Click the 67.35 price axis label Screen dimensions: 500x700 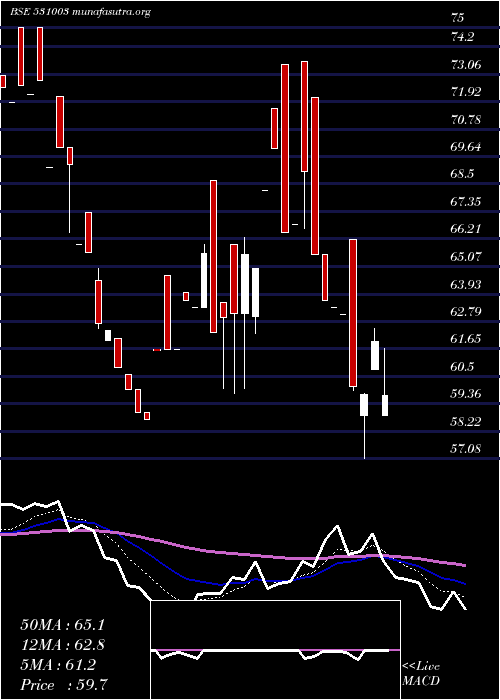click(x=467, y=203)
